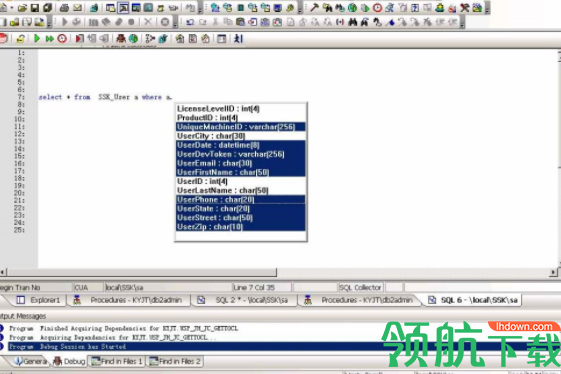Screen dimensions: 561x374
Task: Switch to the SQL 2 * tab
Action: (x=243, y=300)
